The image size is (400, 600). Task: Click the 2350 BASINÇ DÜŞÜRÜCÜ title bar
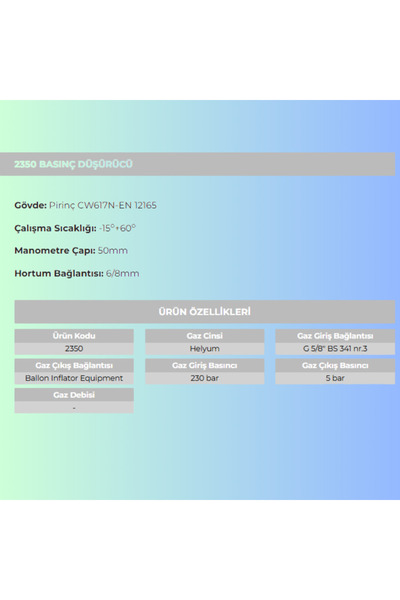pos(198,164)
